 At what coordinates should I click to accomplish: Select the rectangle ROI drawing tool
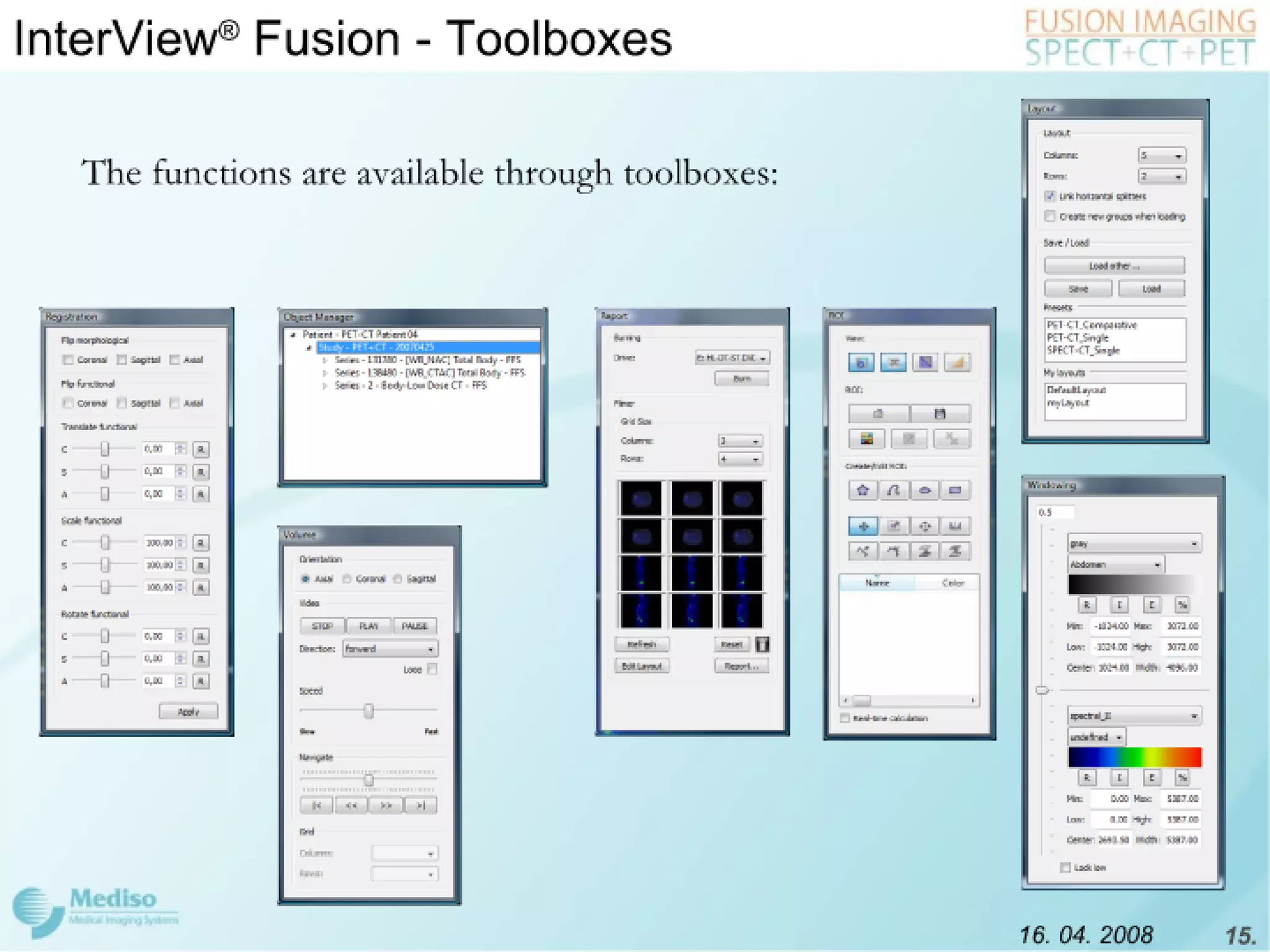[x=955, y=491]
